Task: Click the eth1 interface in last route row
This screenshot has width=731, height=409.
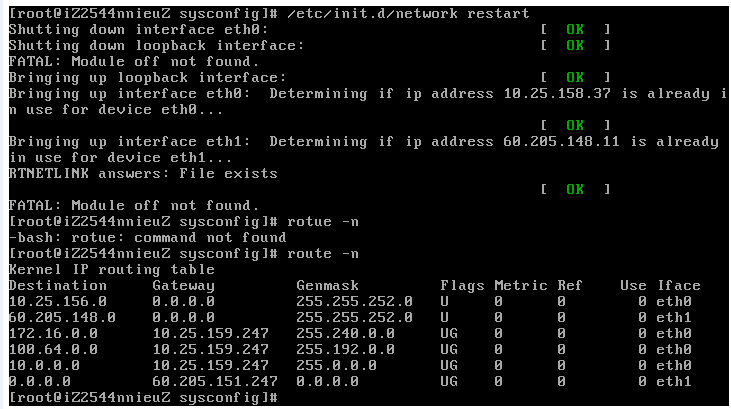Action: click(x=674, y=381)
